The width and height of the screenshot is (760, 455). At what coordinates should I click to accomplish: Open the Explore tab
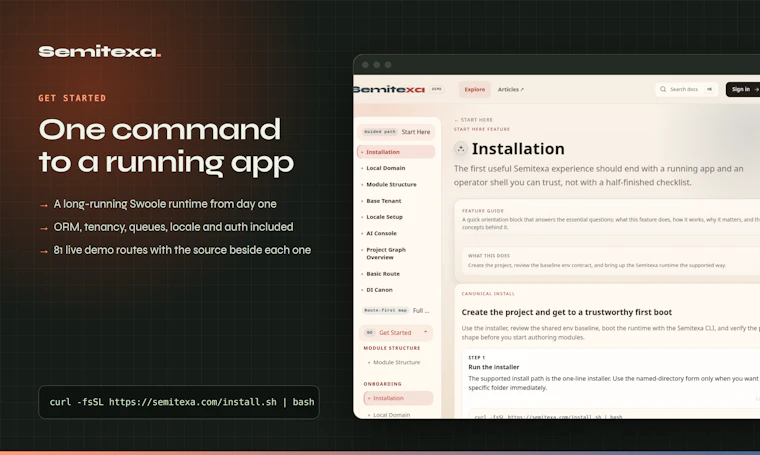click(x=475, y=89)
